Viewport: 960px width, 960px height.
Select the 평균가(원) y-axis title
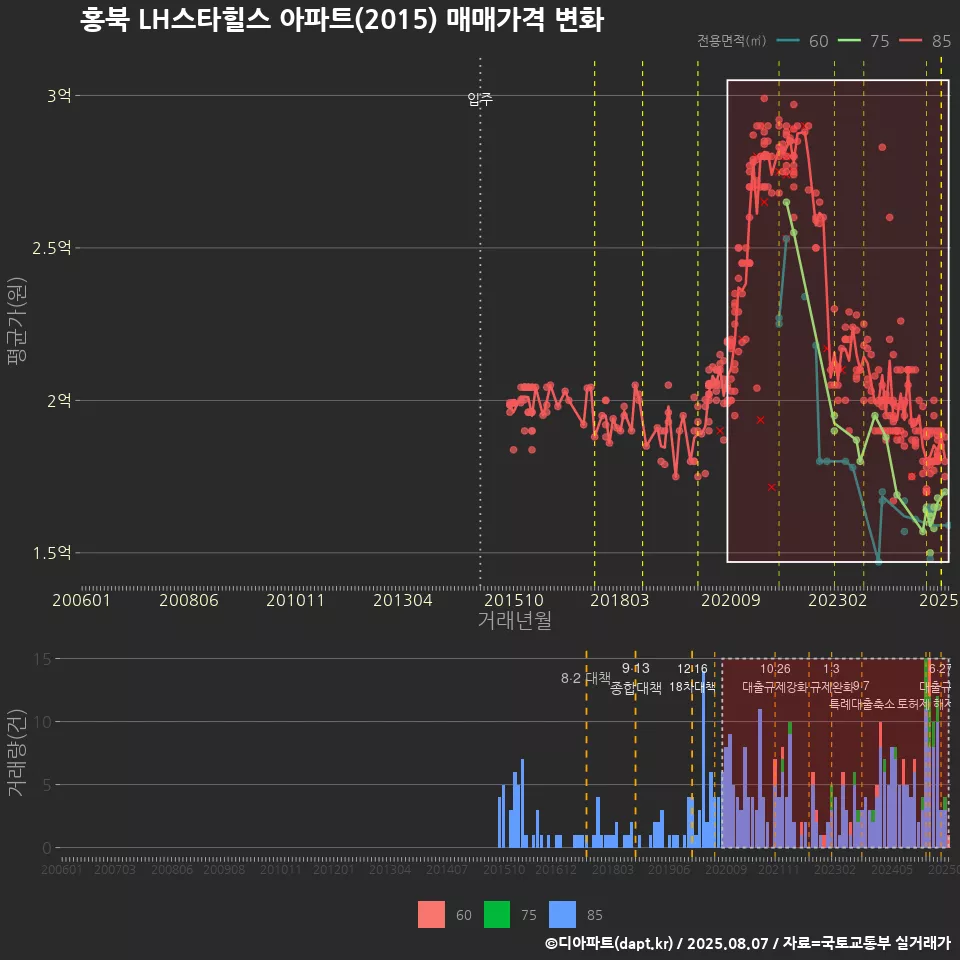click(x=17, y=321)
